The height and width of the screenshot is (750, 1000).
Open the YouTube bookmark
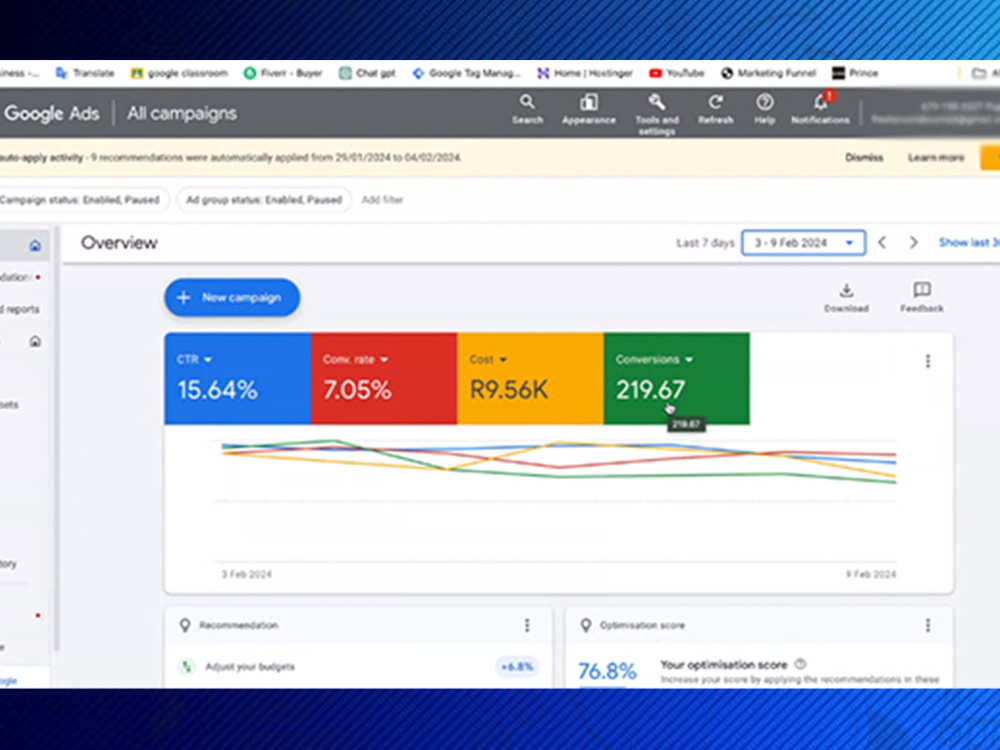click(x=677, y=73)
